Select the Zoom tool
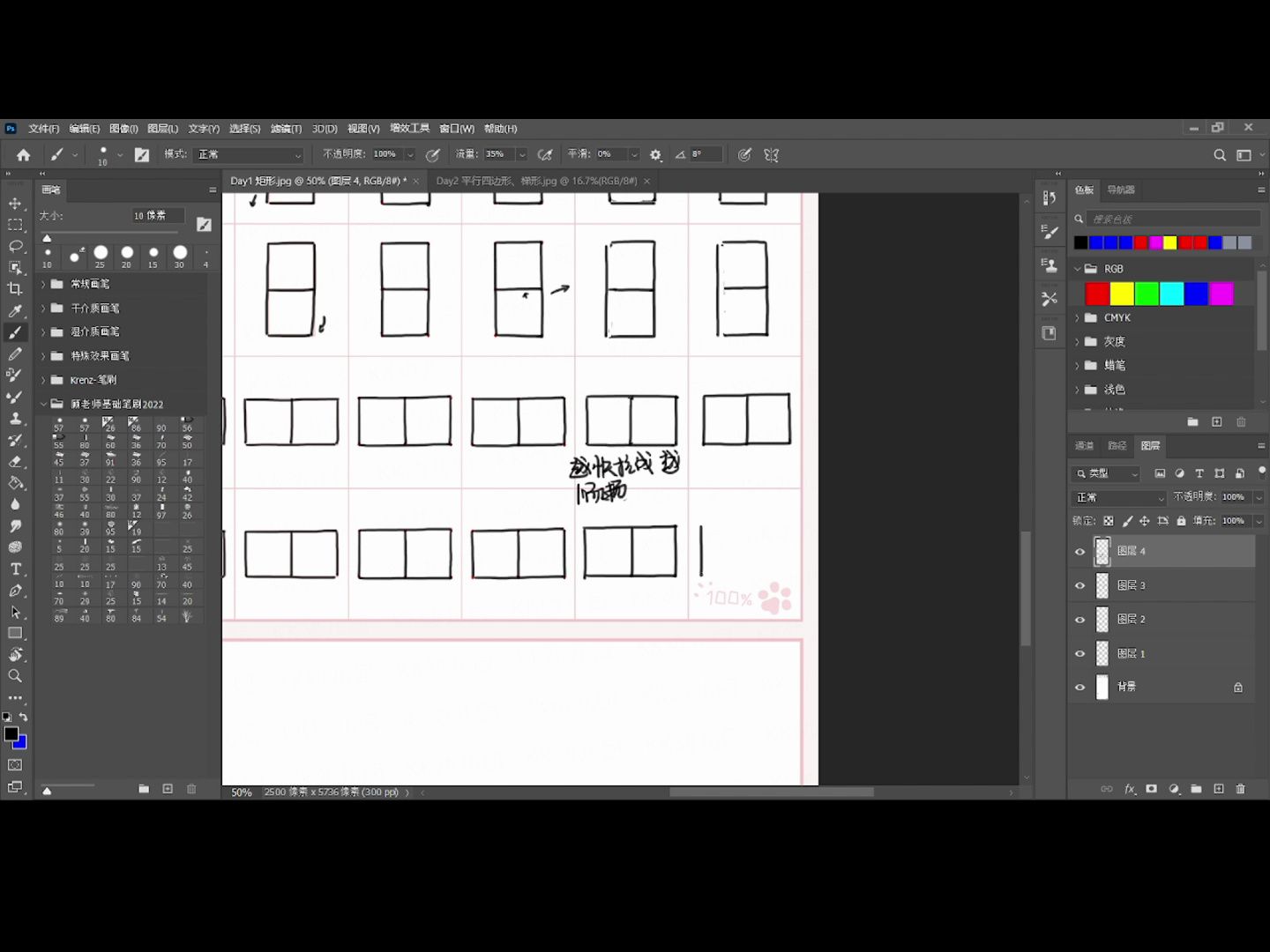This screenshot has width=1270, height=952. [15, 676]
